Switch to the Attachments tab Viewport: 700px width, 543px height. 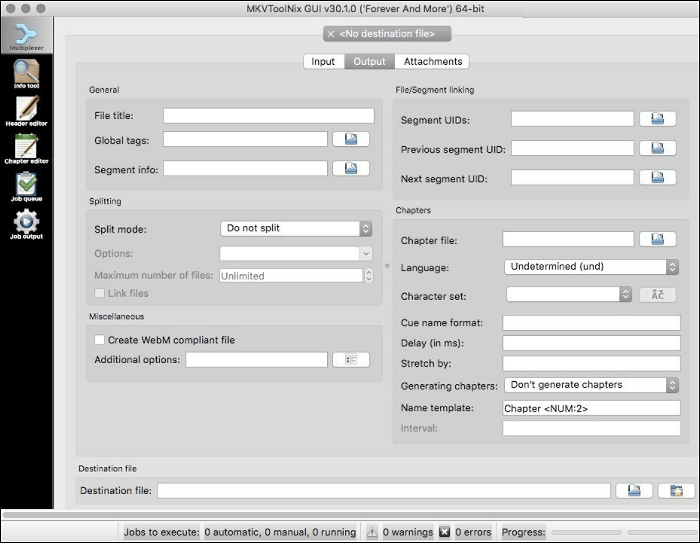pyautogui.click(x=433, y=61)
